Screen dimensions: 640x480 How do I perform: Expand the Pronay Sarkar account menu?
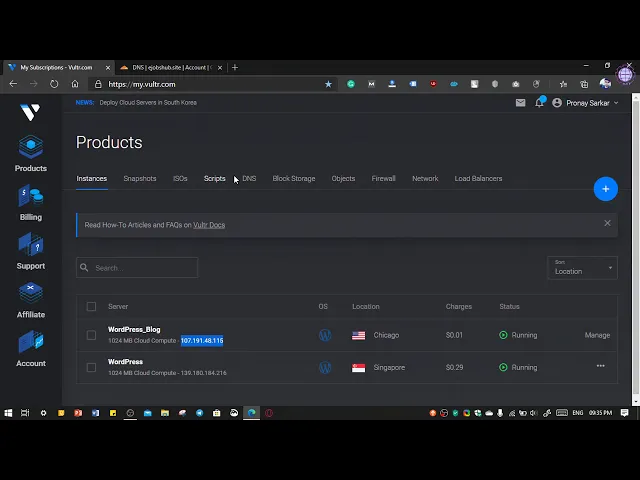(x=585, y=103)
